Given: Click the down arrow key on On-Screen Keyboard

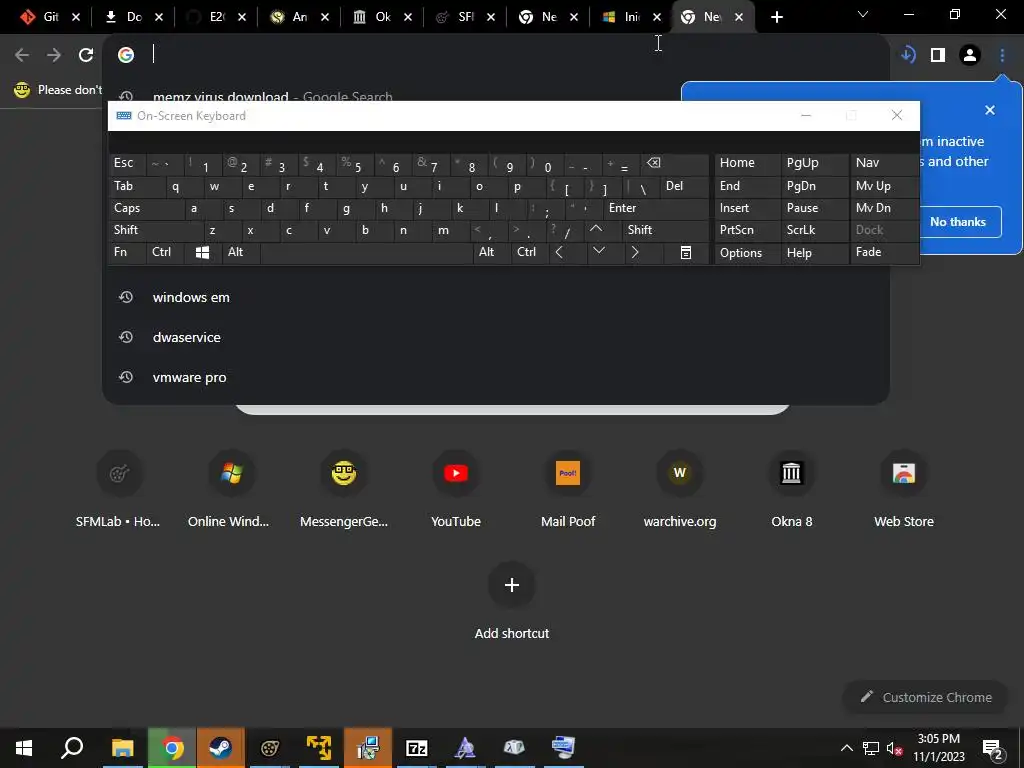Looking at the screenshot, I should [x=599, y=251].
